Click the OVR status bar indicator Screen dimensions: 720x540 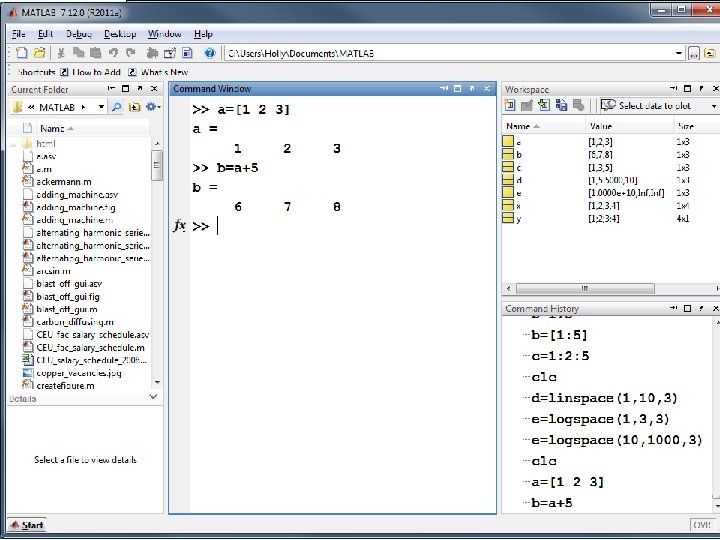tap(702, 525)
